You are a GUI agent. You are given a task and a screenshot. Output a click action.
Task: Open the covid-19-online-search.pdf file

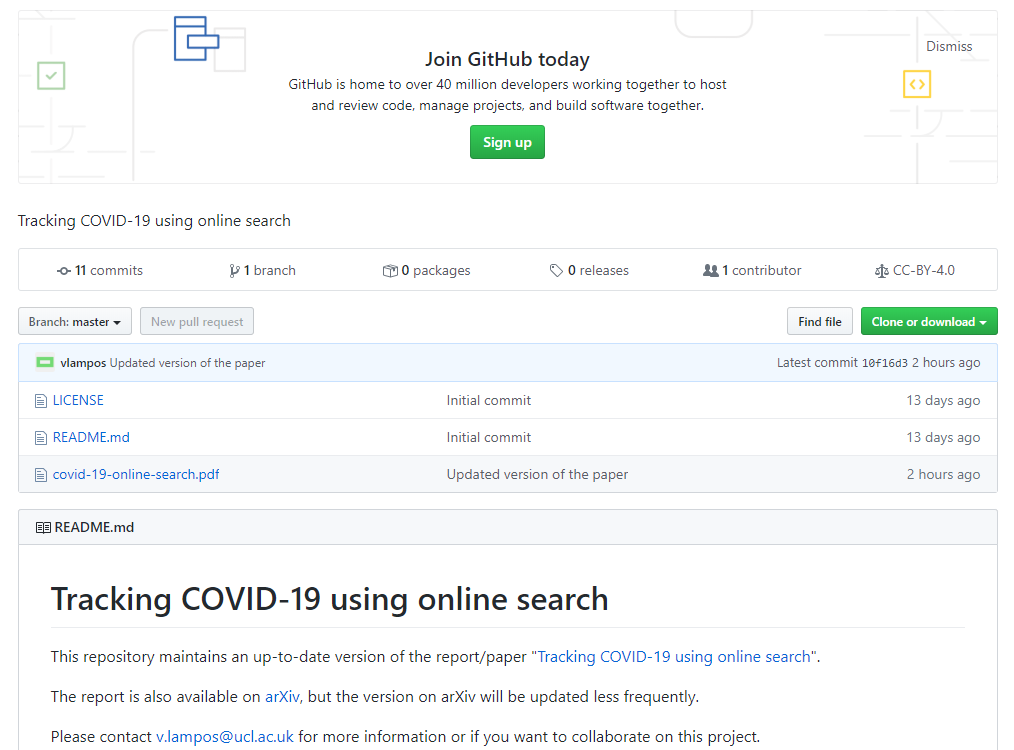click(x=136, y=475)
